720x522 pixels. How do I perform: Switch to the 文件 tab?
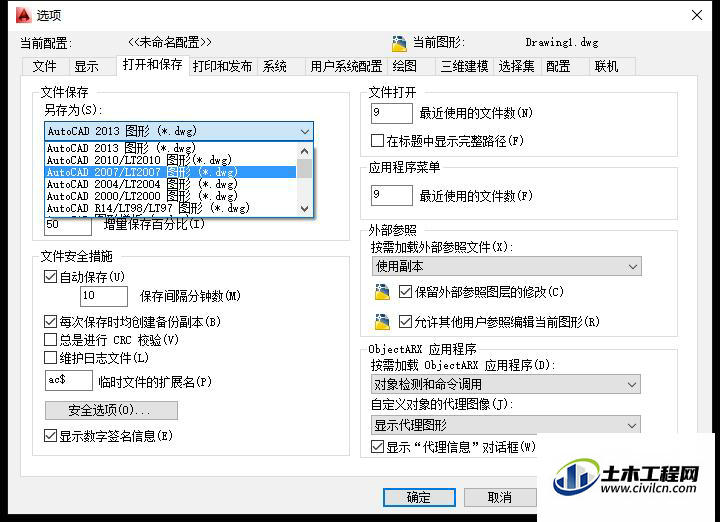tap(45, 66)
